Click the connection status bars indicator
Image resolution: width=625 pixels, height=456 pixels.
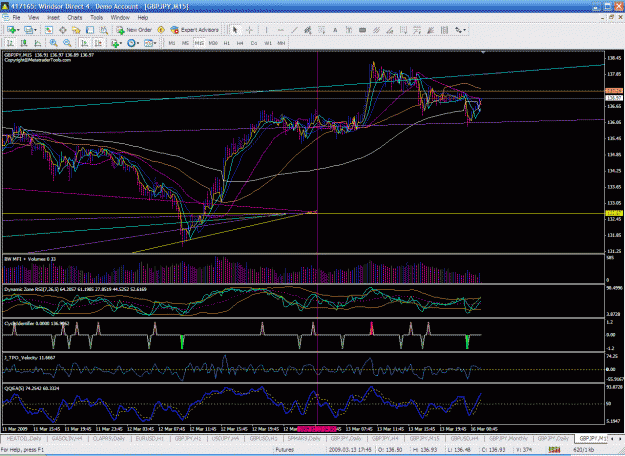tap(554, 450)
